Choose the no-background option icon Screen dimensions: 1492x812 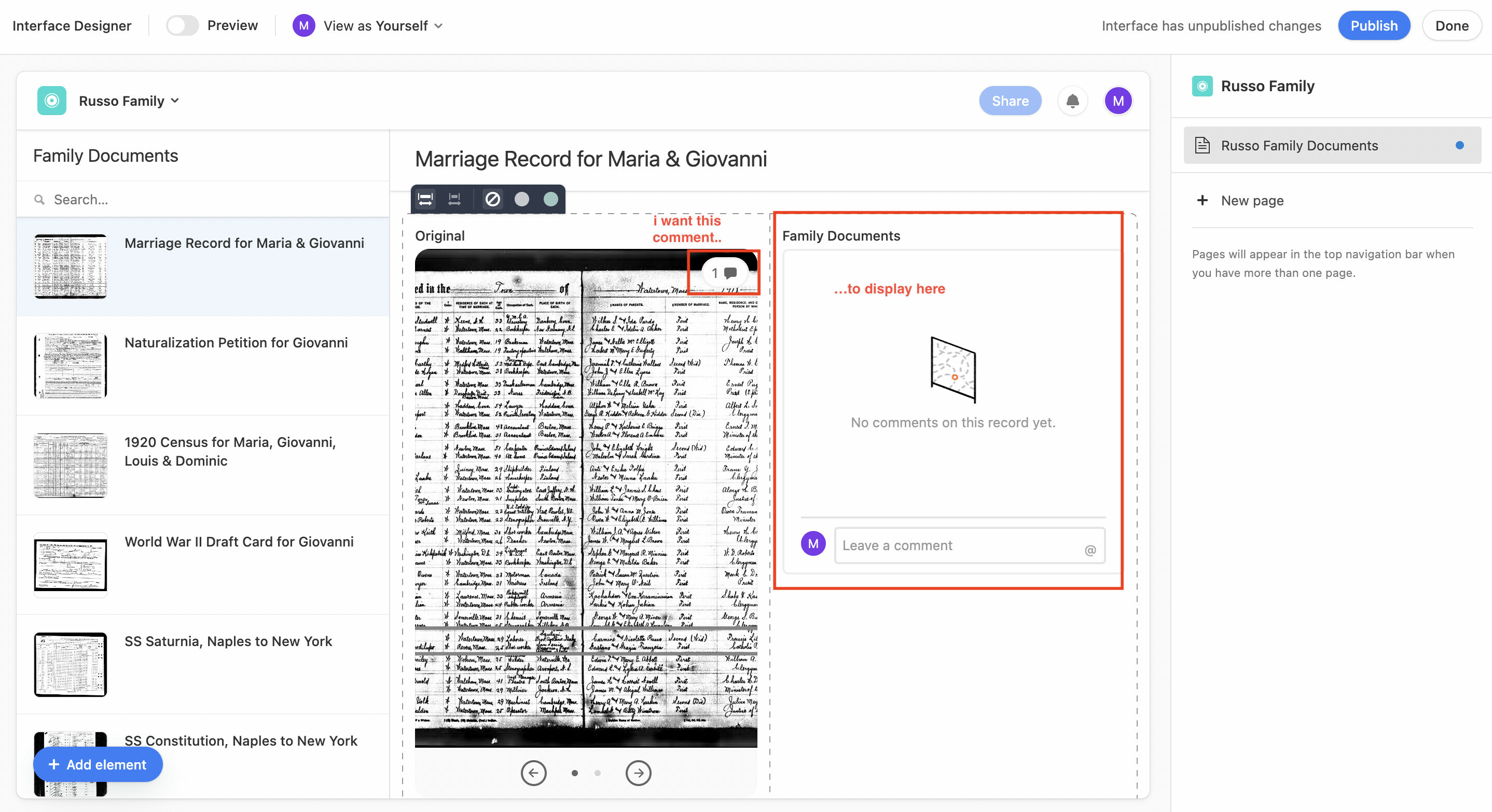(492, 199)
